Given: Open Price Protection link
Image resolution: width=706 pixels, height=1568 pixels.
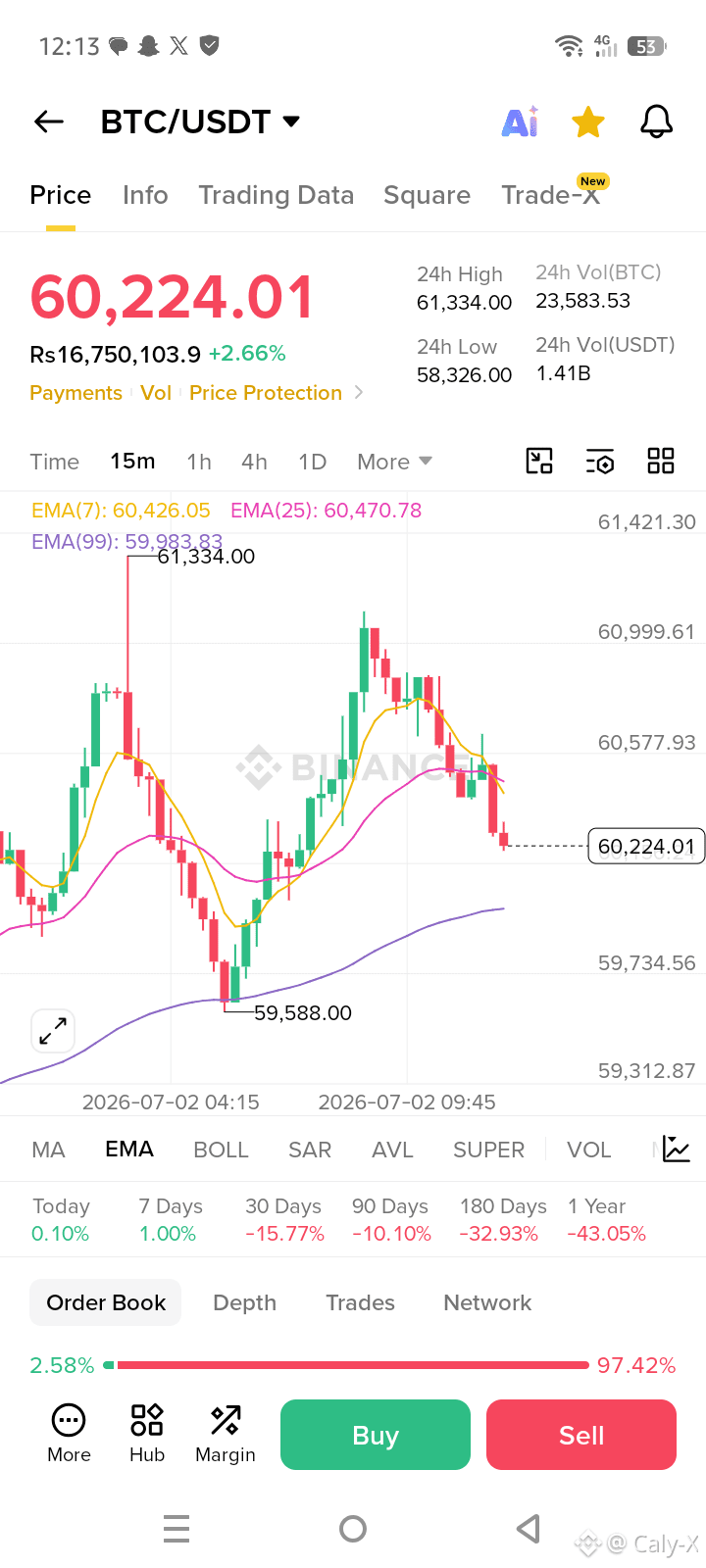Looking at the screenshot, I should (266, 393).
